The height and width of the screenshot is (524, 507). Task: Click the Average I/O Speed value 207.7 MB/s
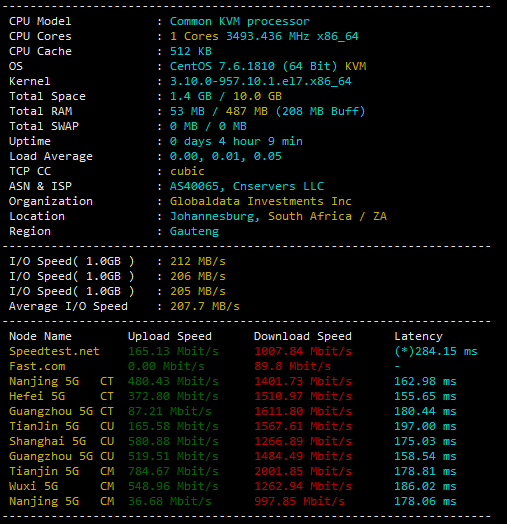point(205,306)
